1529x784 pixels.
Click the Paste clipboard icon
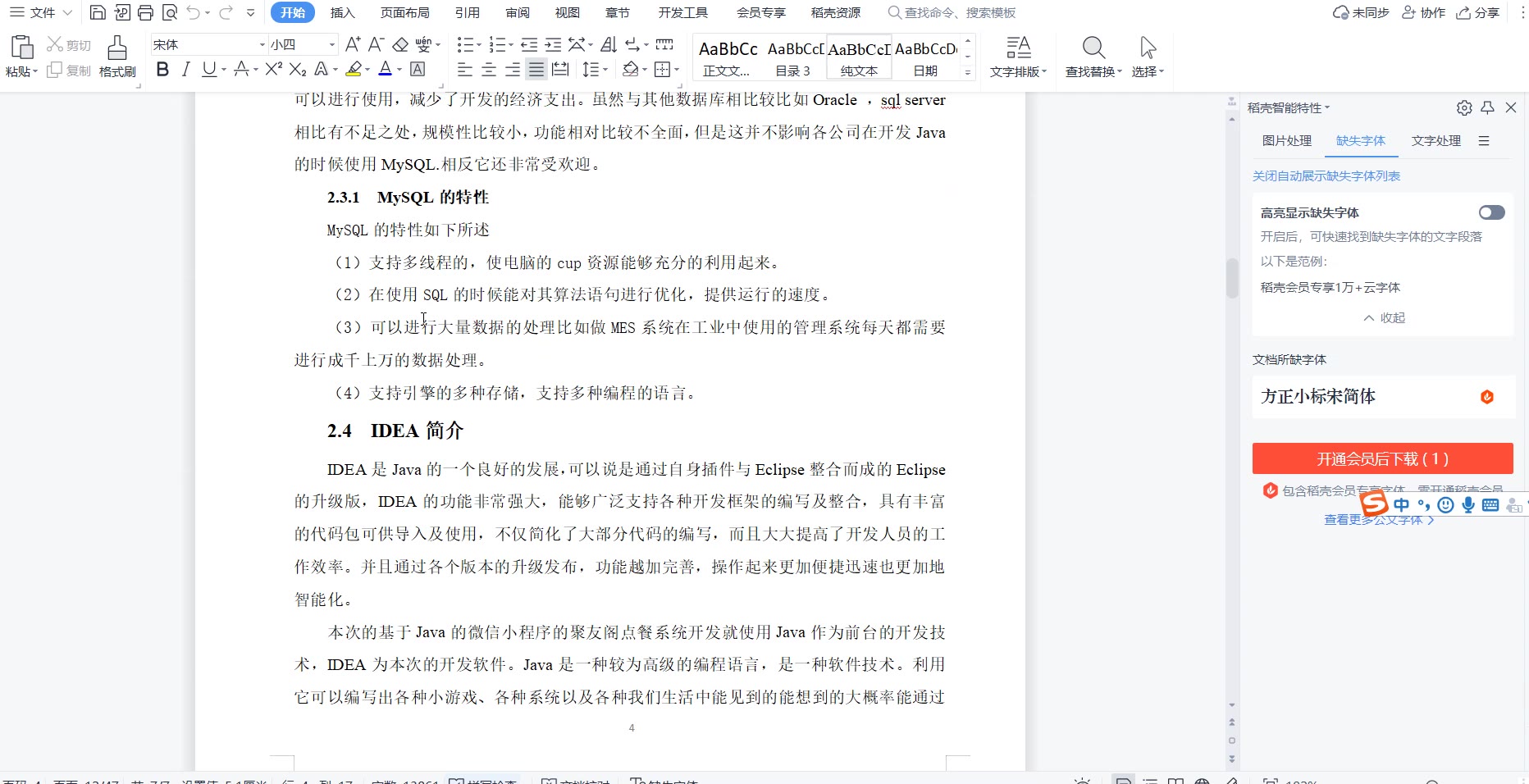[x=21, y=48]
